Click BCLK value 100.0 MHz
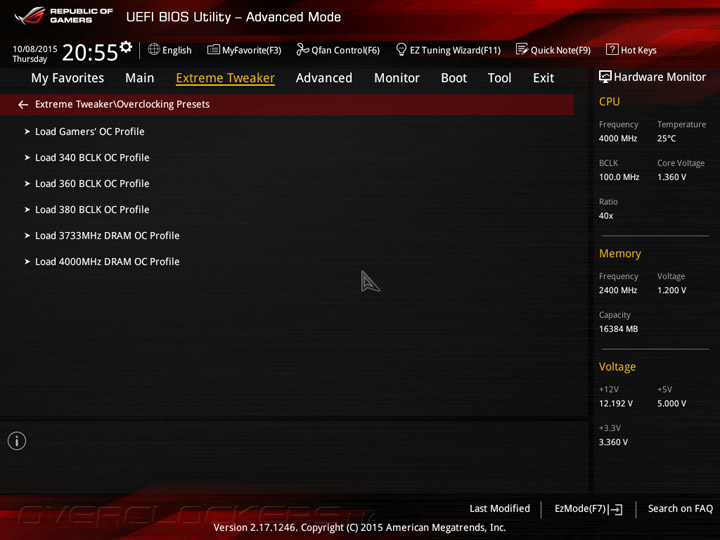 (x=619, y=177)
